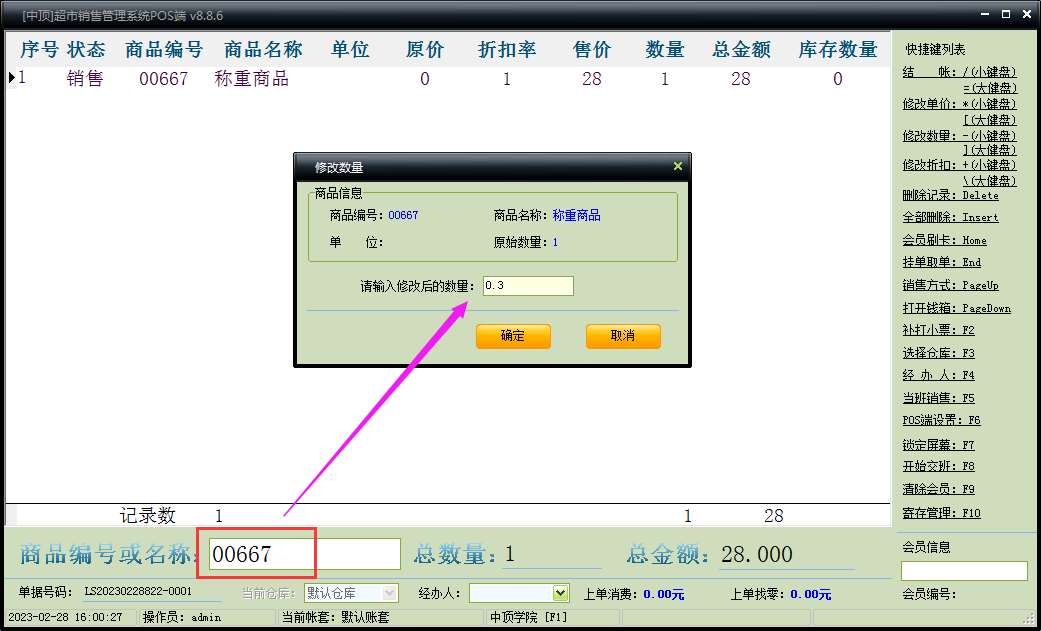The height and width of the screenshot is (631, 1041).
Task: Click 删除记录: Delete shortcut
Action: pos(951,195)
